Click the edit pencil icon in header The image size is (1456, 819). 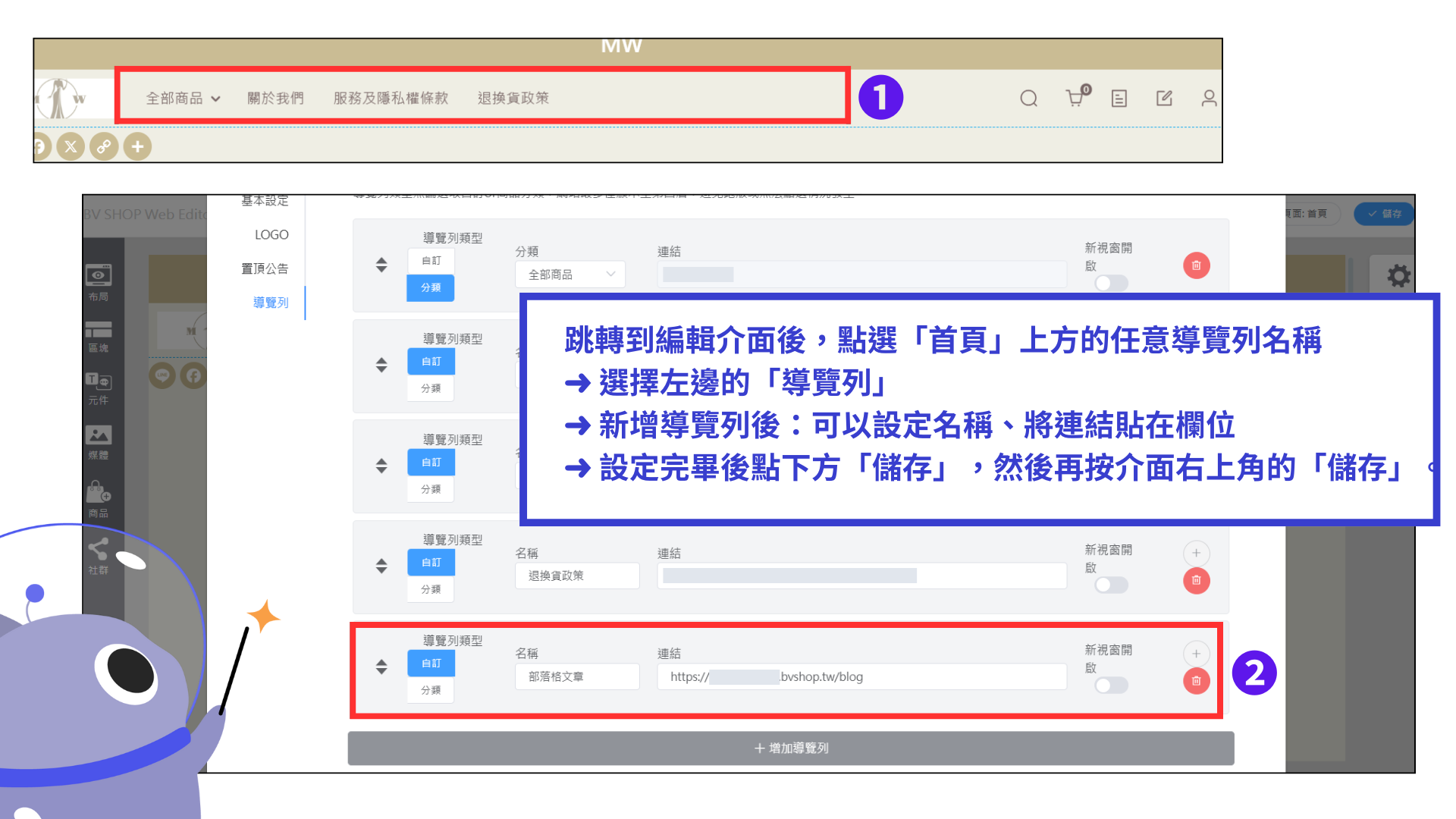[1164, 99]
